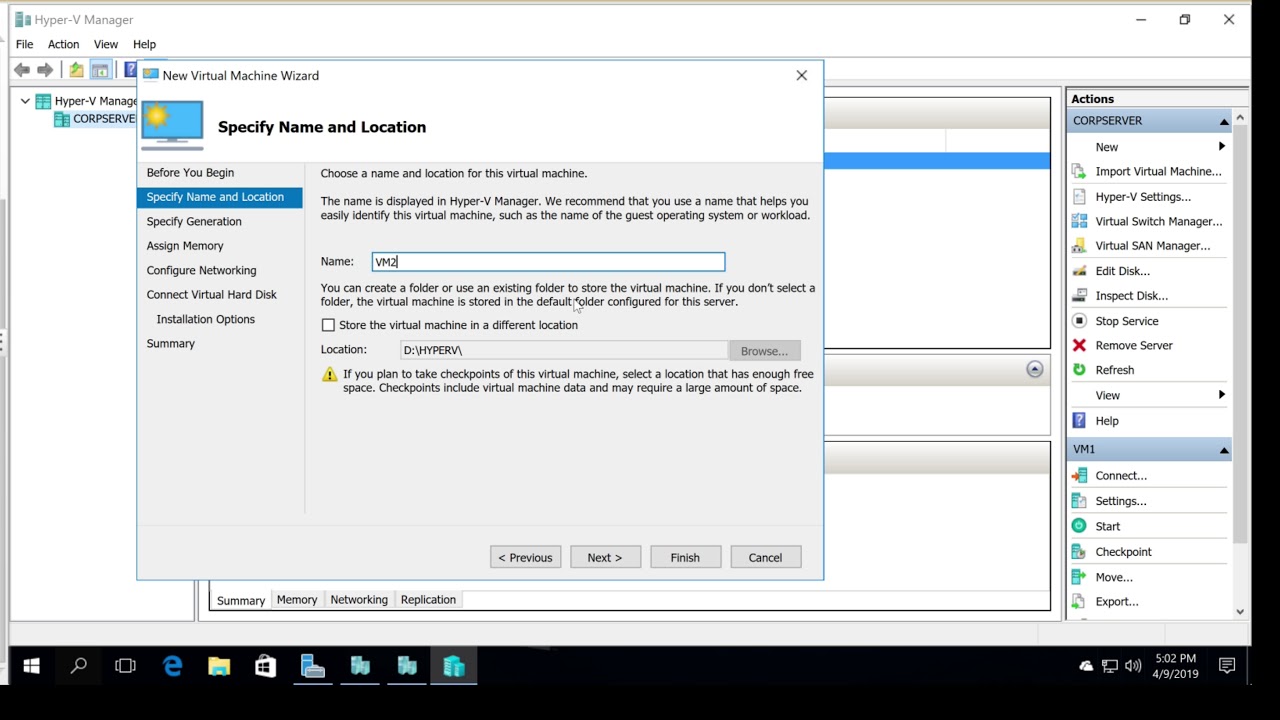Collapse the CORPSERVER actions section
1280x720 pixels.
tap(1223, 121)
